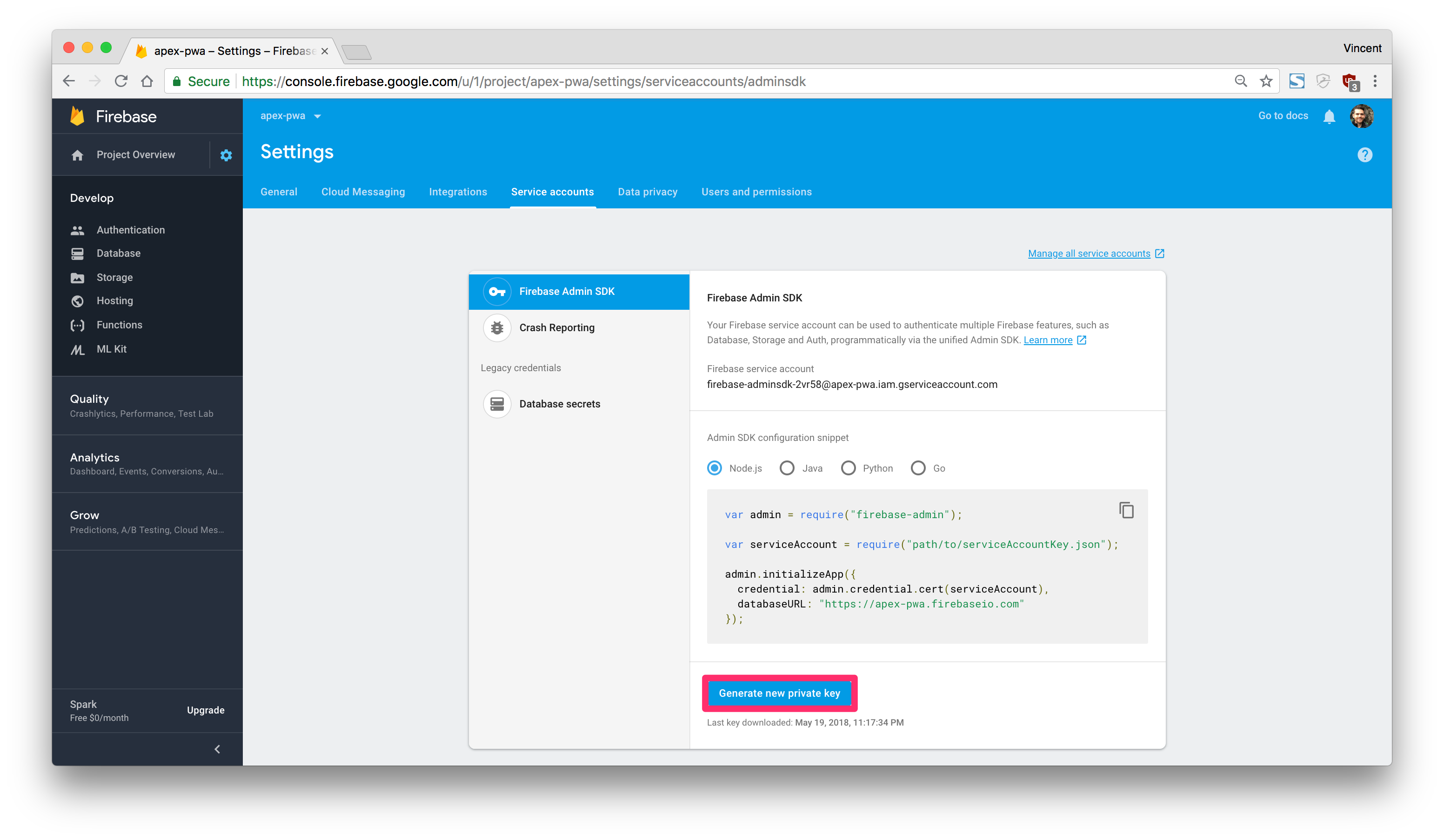
Task: Select Crash Reporting service account
Action: pos(556,328)
